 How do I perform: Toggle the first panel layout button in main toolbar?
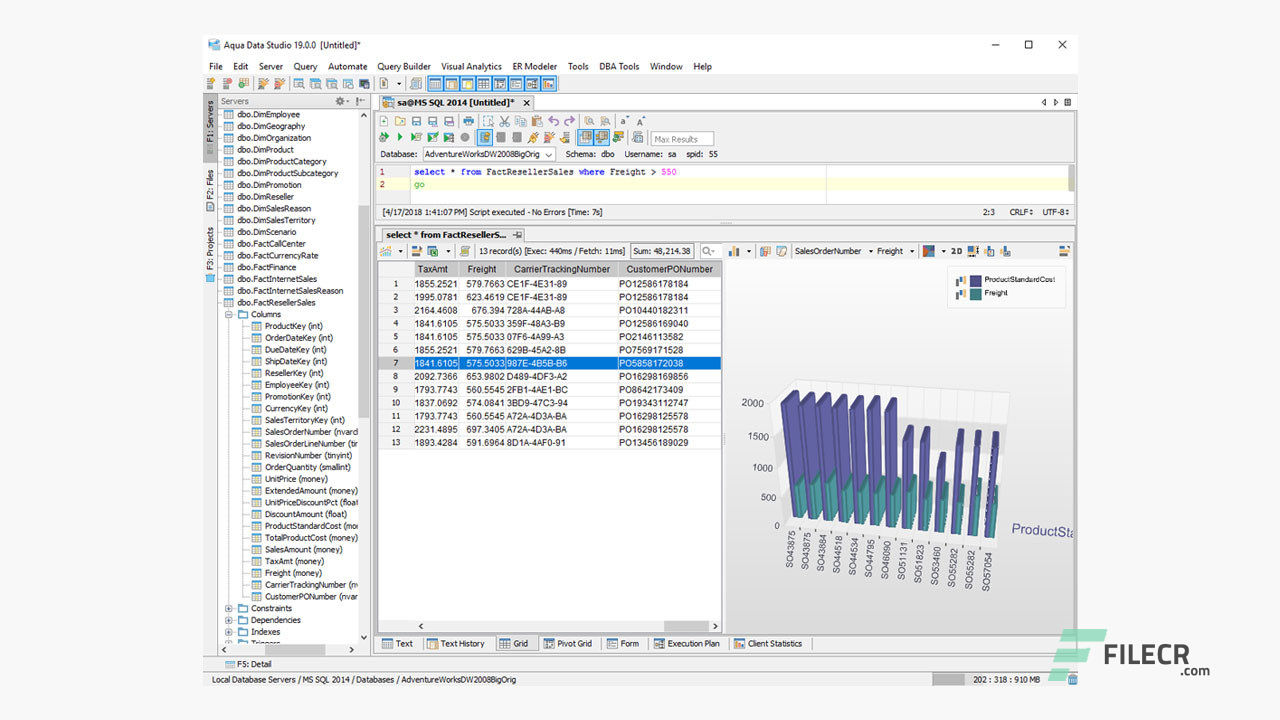pos(434,84)
